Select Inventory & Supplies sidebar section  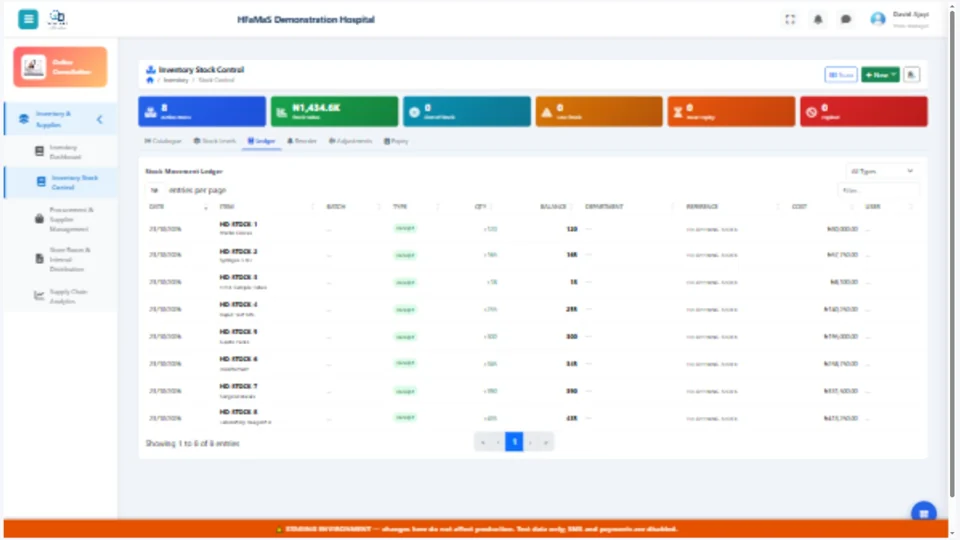click(x=60, y=119)
